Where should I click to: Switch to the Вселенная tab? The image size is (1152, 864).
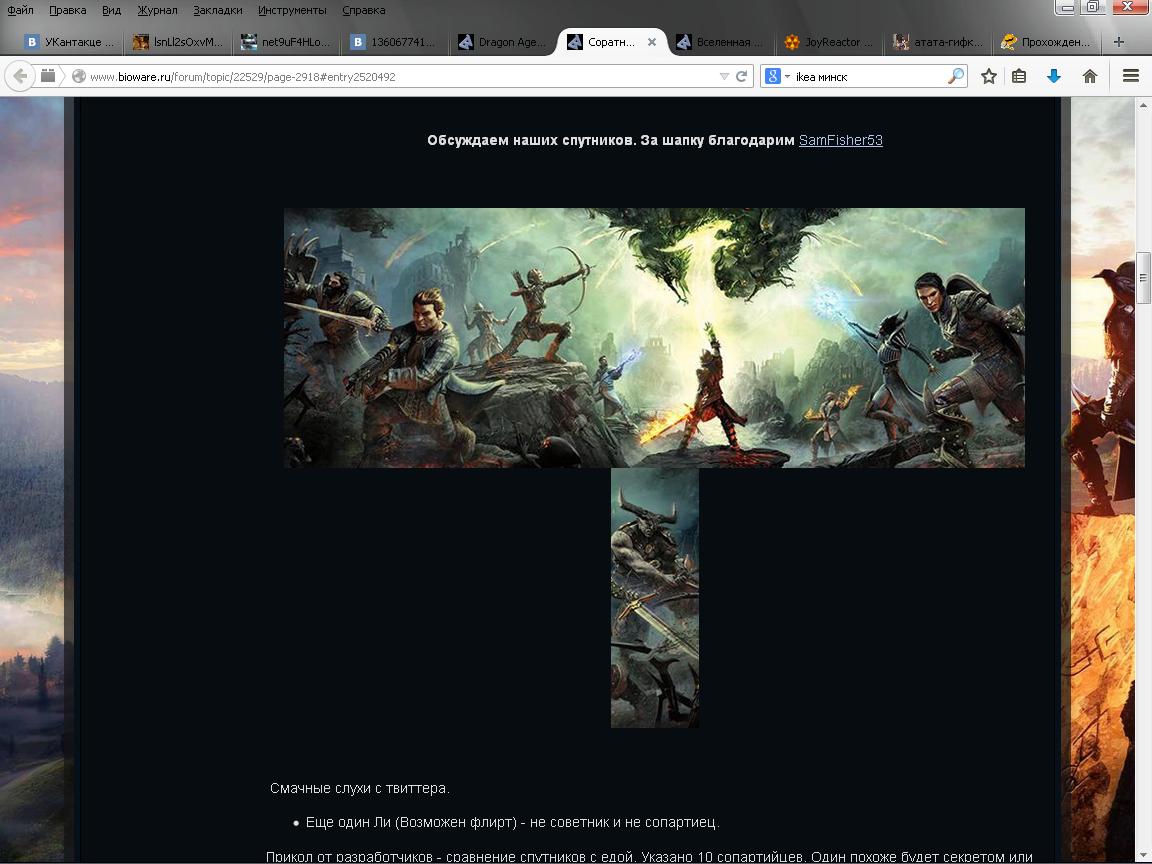tap(721, 42)
